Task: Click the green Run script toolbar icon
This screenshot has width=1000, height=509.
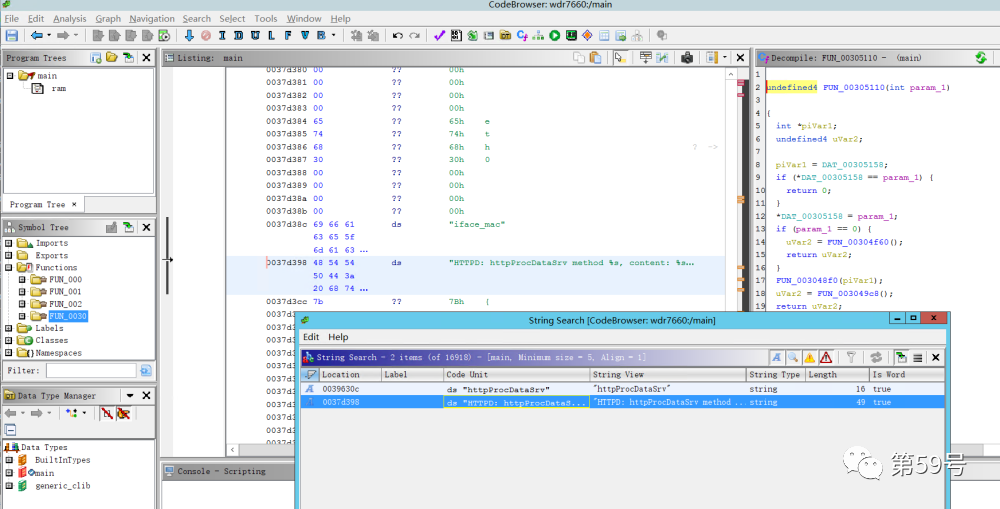Action: pyautogui.click(x=555, y=36)
